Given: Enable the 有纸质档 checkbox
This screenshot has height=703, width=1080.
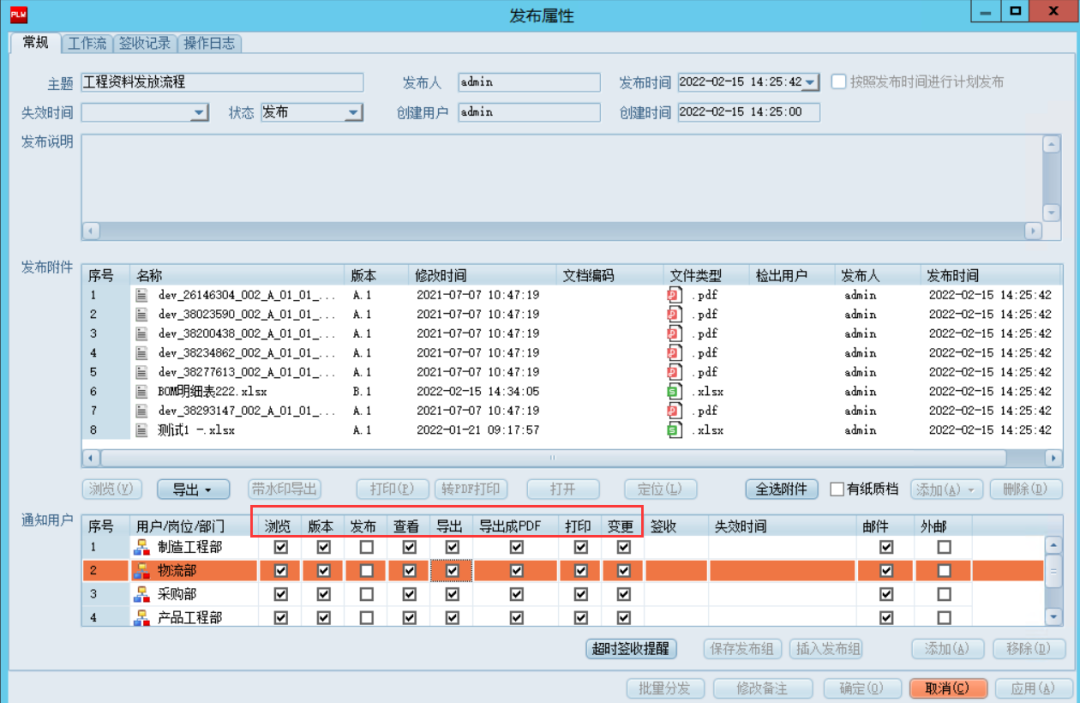Looking at the screenshot, I should pyautogui.click(x=837, y=490).
